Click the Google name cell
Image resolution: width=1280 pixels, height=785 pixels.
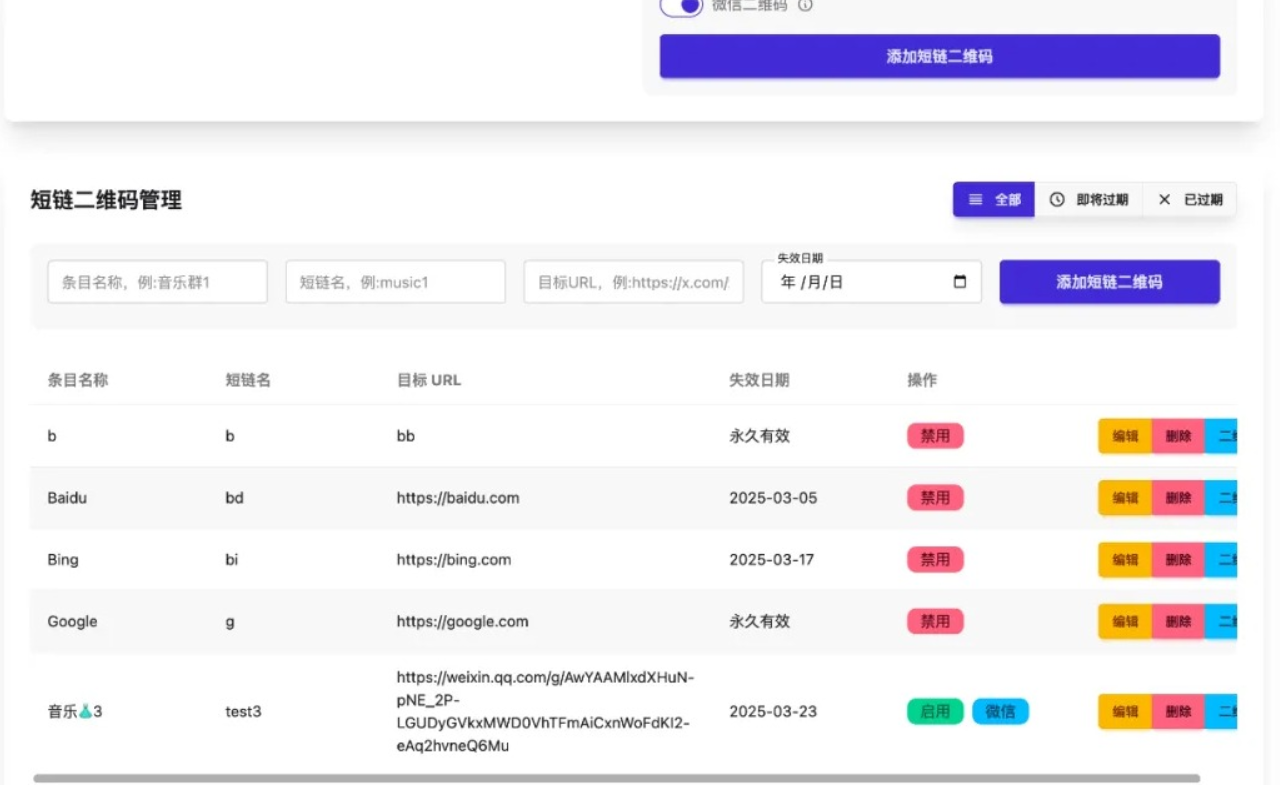click(x=73, y=621)
